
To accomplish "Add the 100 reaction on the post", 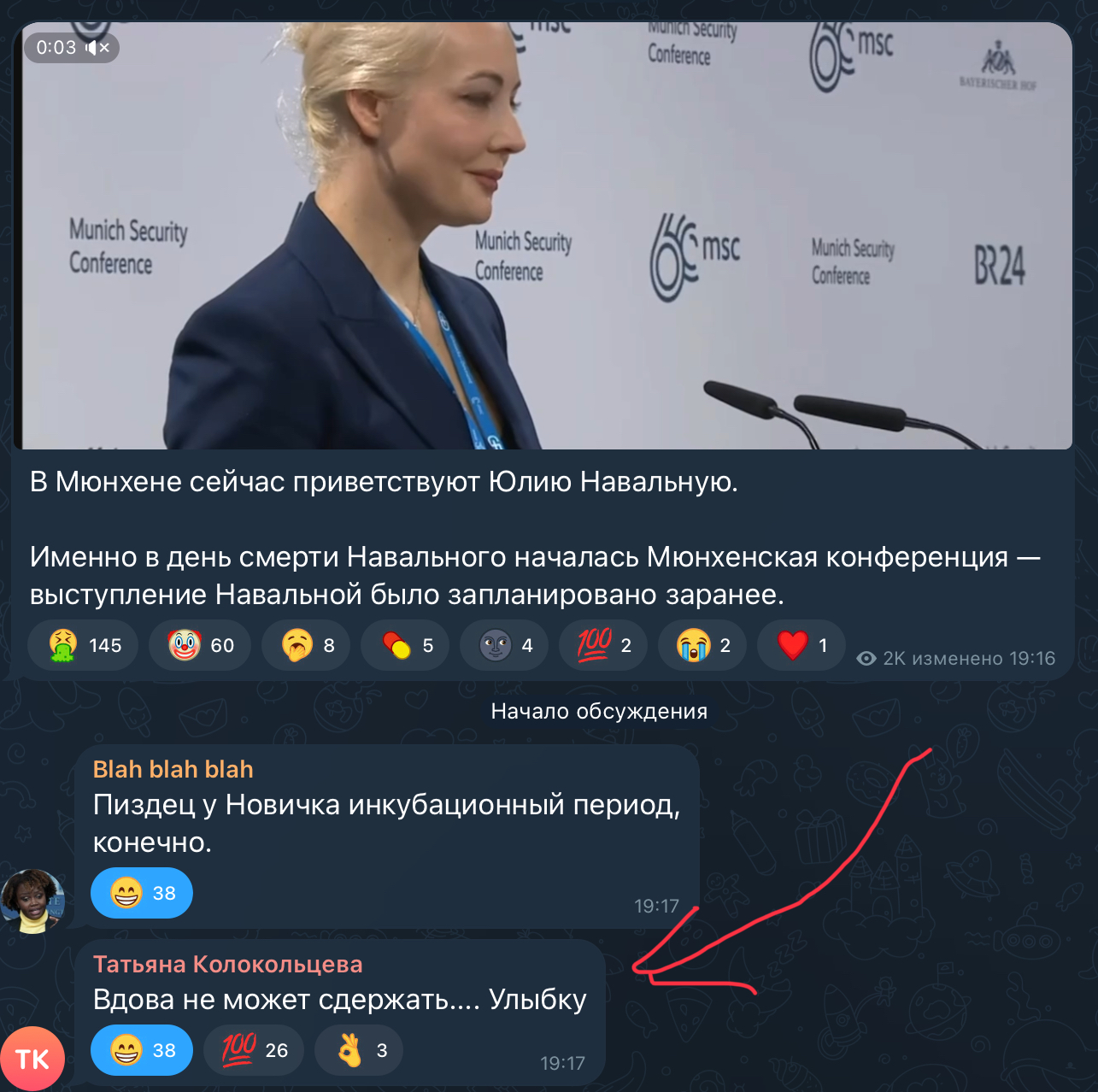I will point(605,645).
